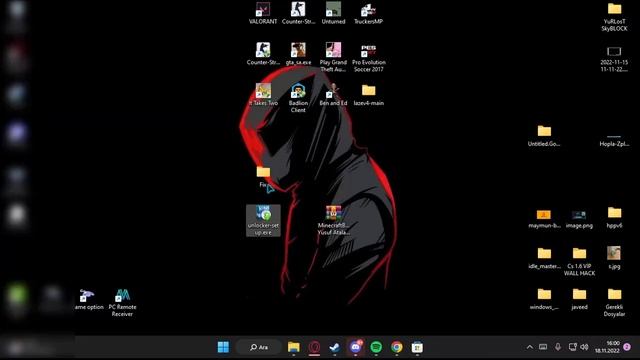Click the microphone tray icon
The image size is (640, 360).
558,347
